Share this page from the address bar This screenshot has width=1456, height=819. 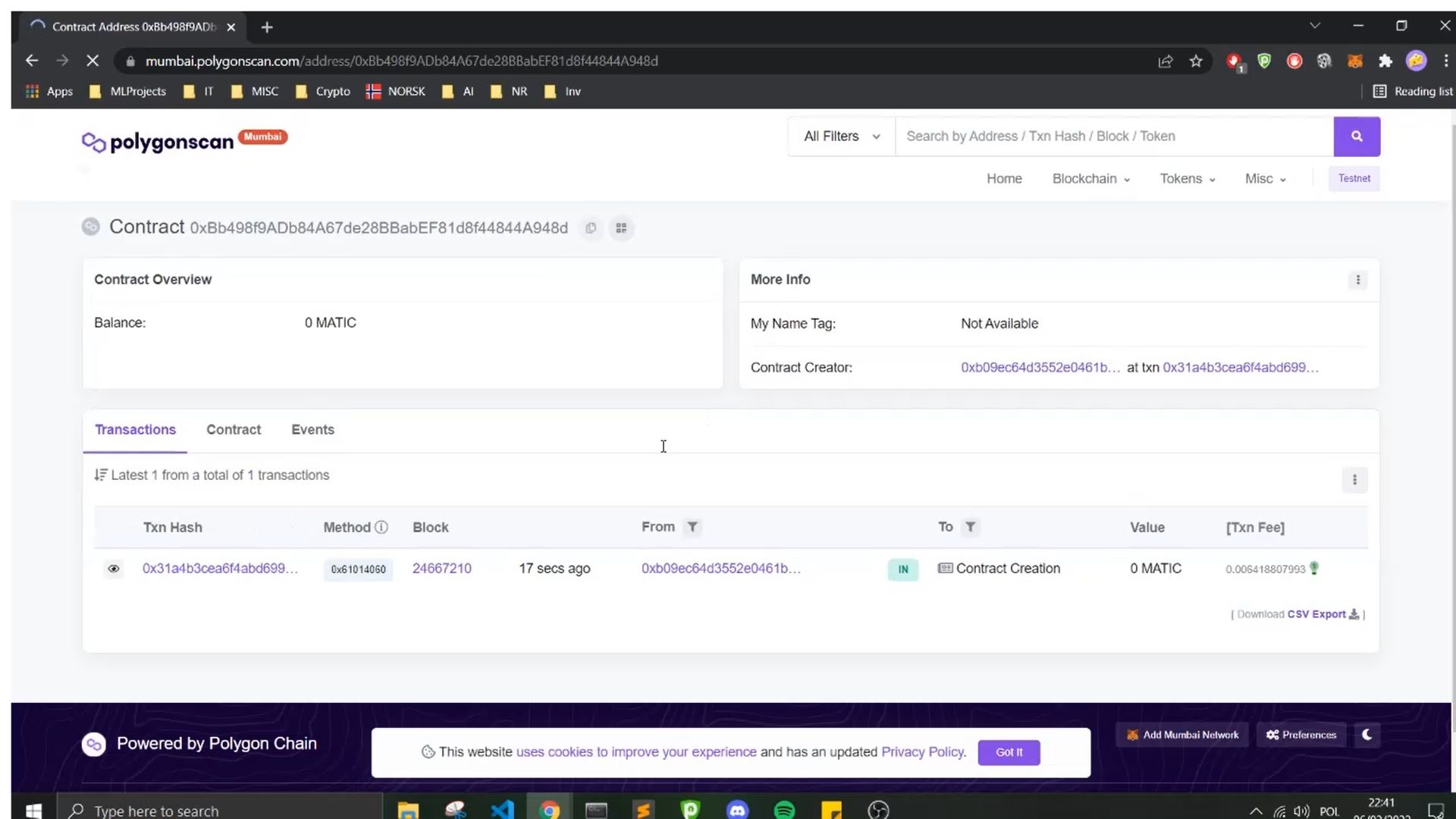click(x=1166, y=61)
